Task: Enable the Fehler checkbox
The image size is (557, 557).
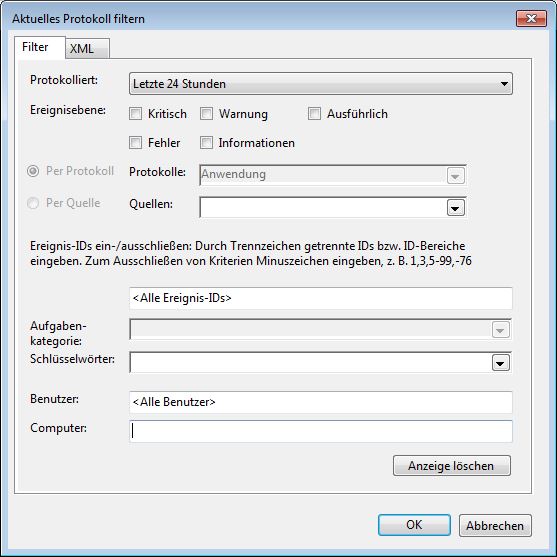Action: click(x=135, y=143)
